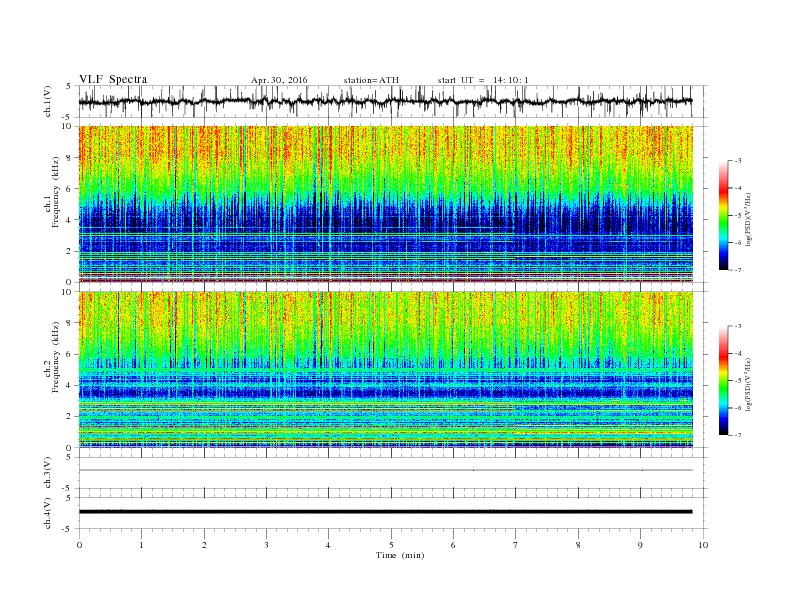
Task: Click the time axis tick label '2'
Action: 204,545
